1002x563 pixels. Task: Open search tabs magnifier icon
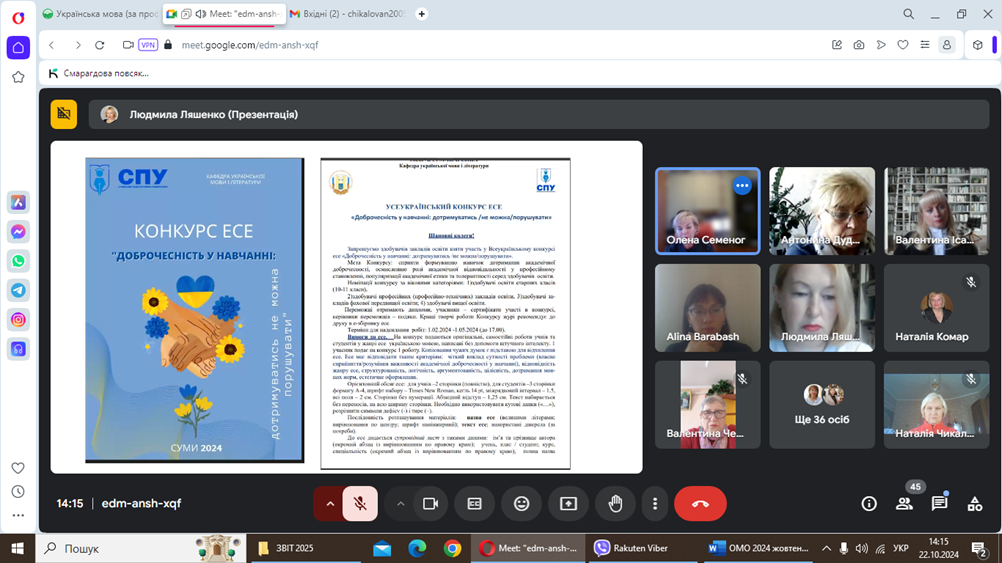point(908,14)
